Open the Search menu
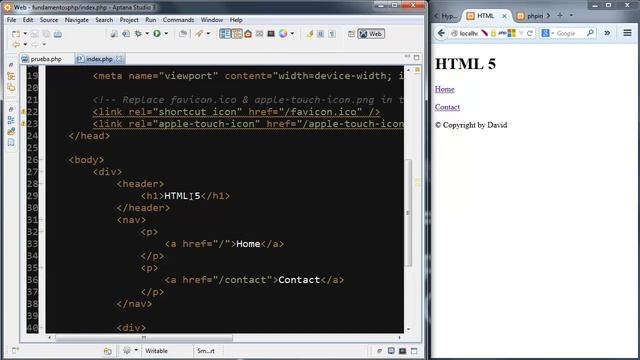 point(104,20)
